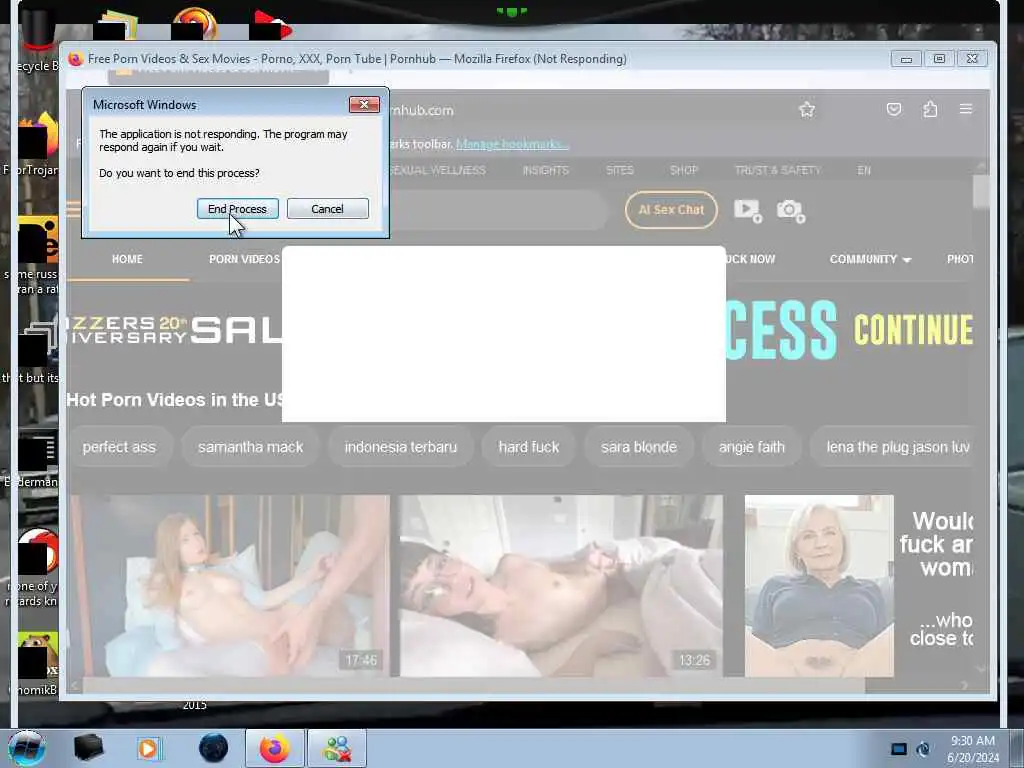
Task: Open the Trust & Safety link
Action: tap(777, 170)
